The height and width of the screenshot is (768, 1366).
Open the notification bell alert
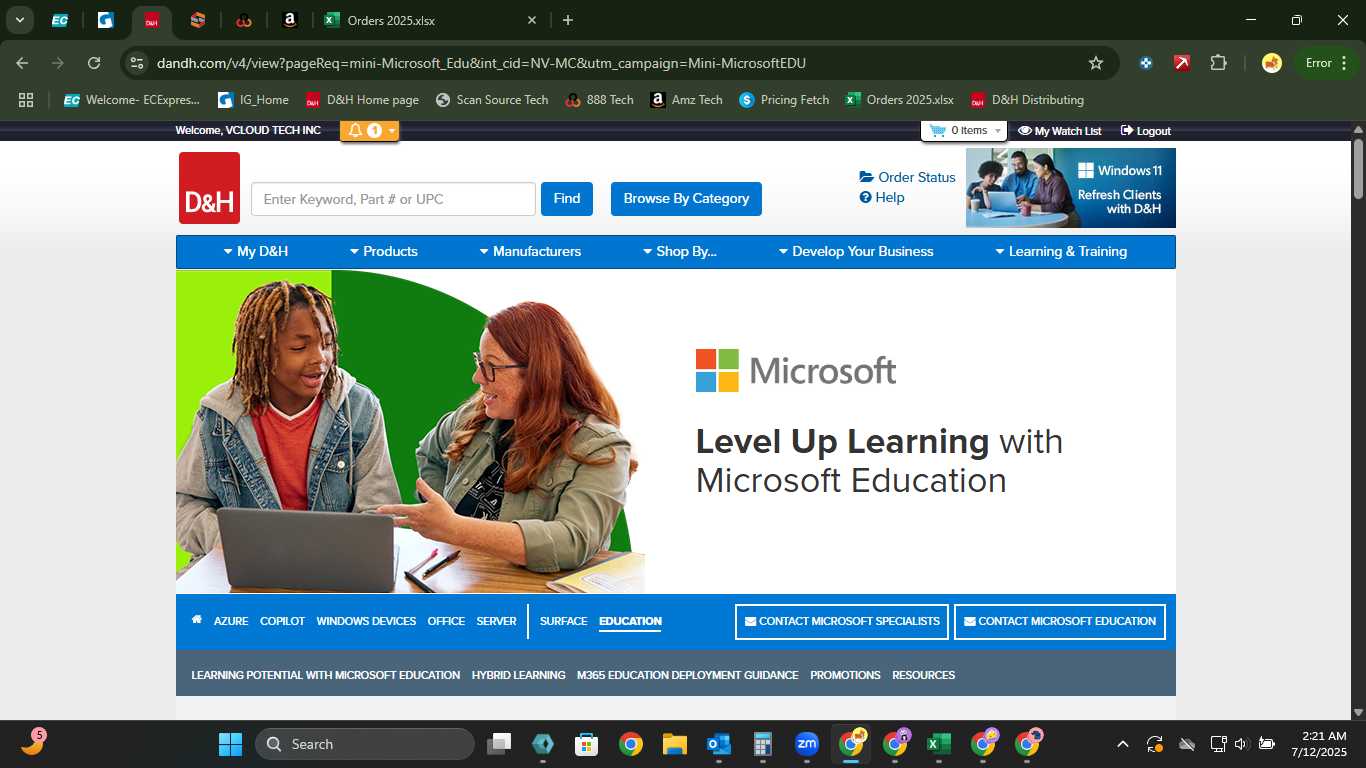click(355, 131)
